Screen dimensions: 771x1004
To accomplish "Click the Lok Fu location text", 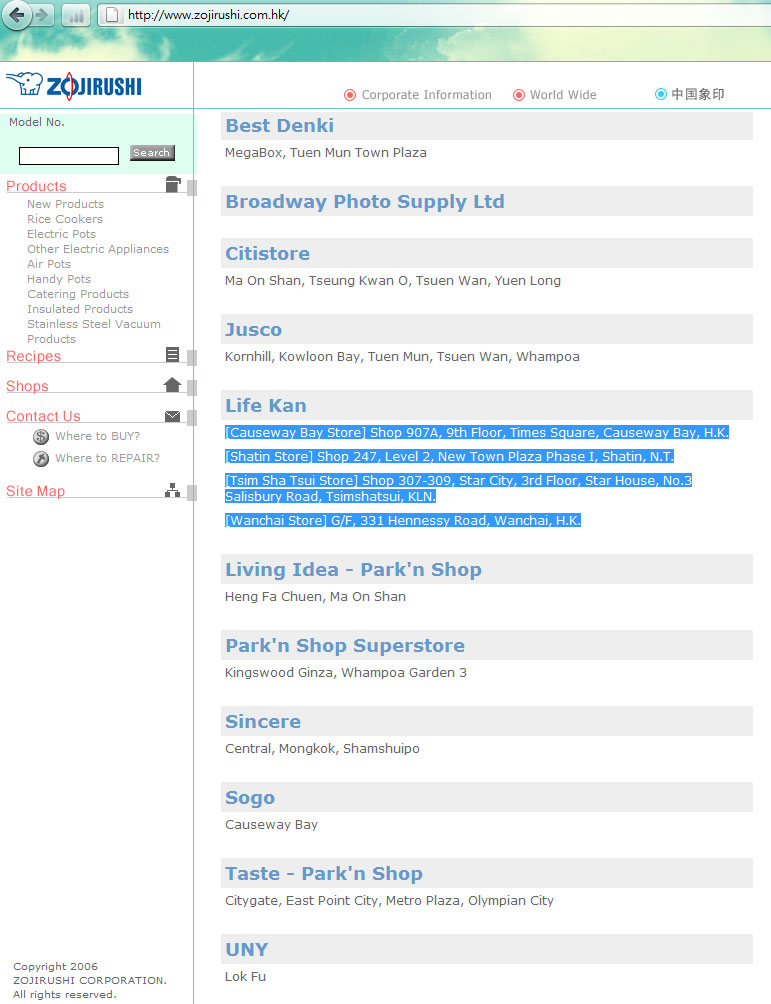I will [245, 976].
